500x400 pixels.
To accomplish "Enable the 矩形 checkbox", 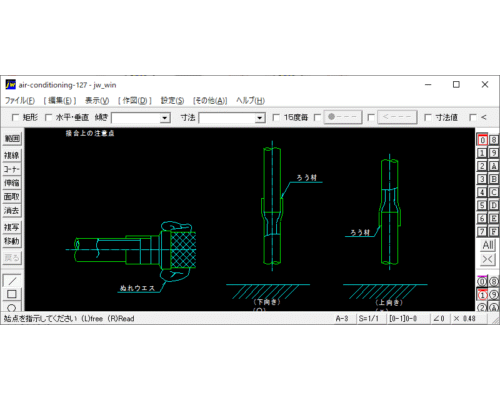I will (x=15, y=117).
